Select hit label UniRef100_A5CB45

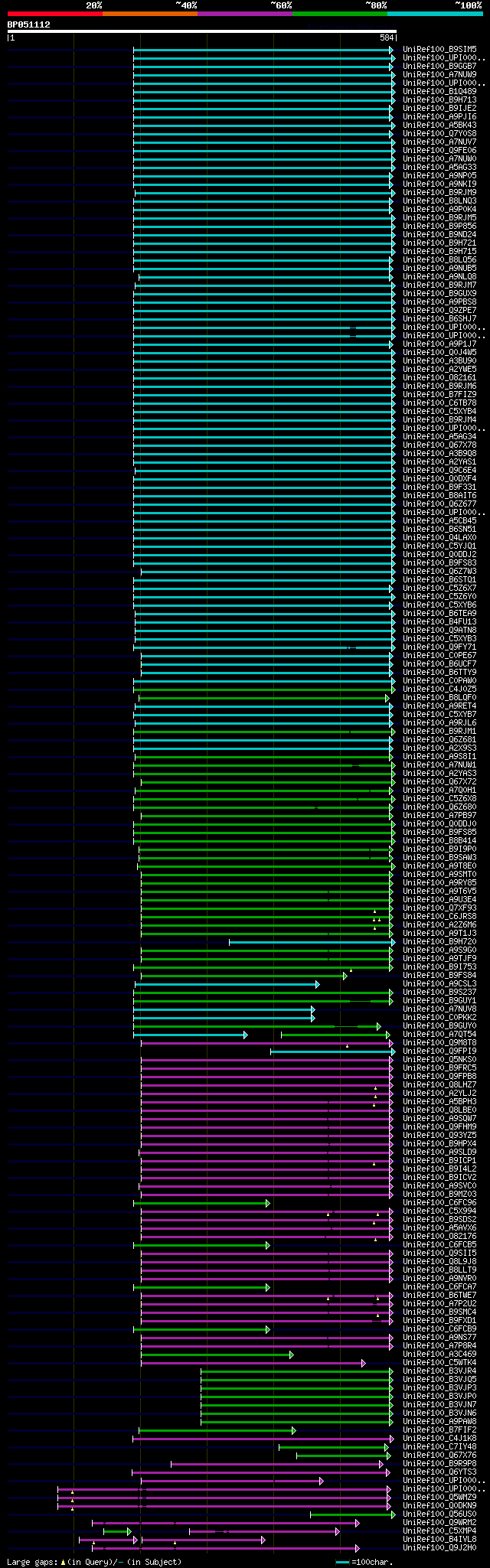coord(439,521)
